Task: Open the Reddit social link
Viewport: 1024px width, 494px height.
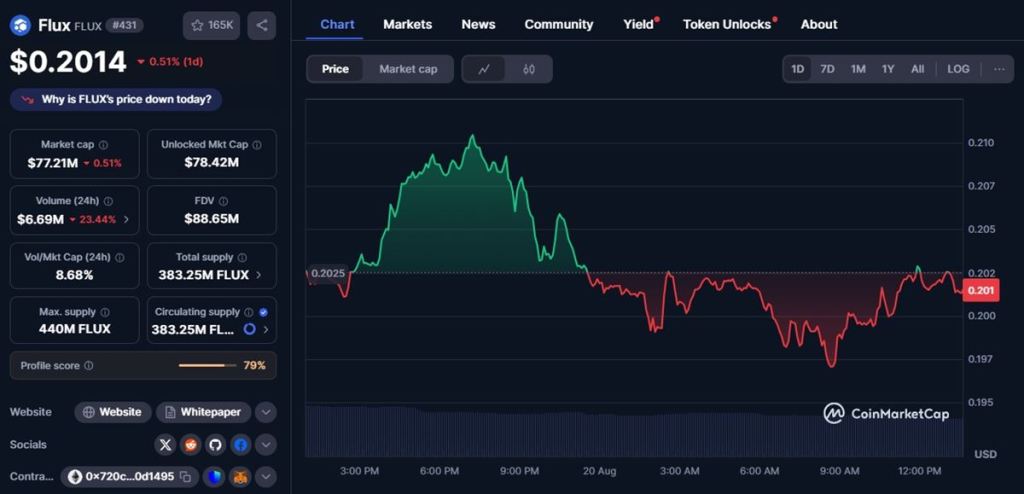Action: (191, 445)
